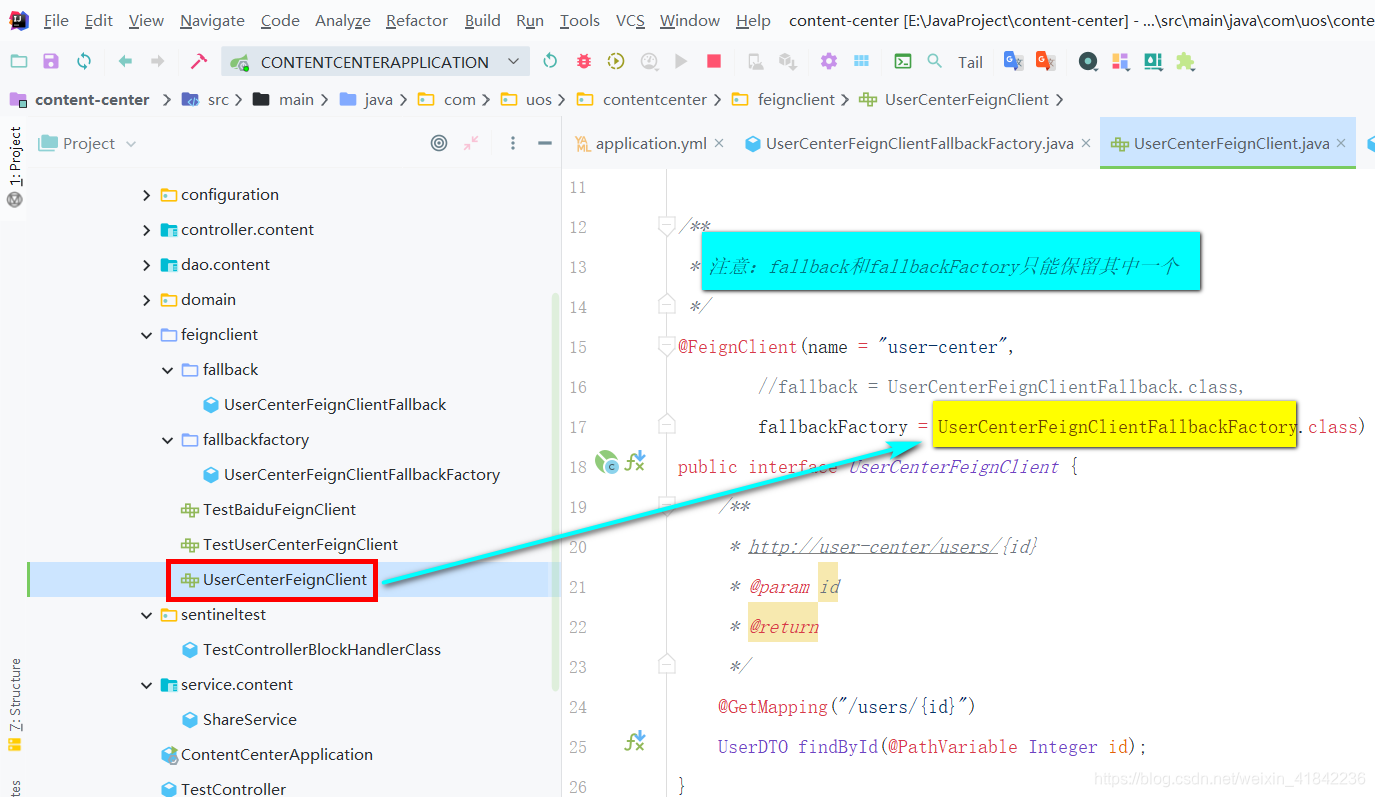
Task: Close the UserCenterFeignClient.java tab
Action: pos(1342,143)
